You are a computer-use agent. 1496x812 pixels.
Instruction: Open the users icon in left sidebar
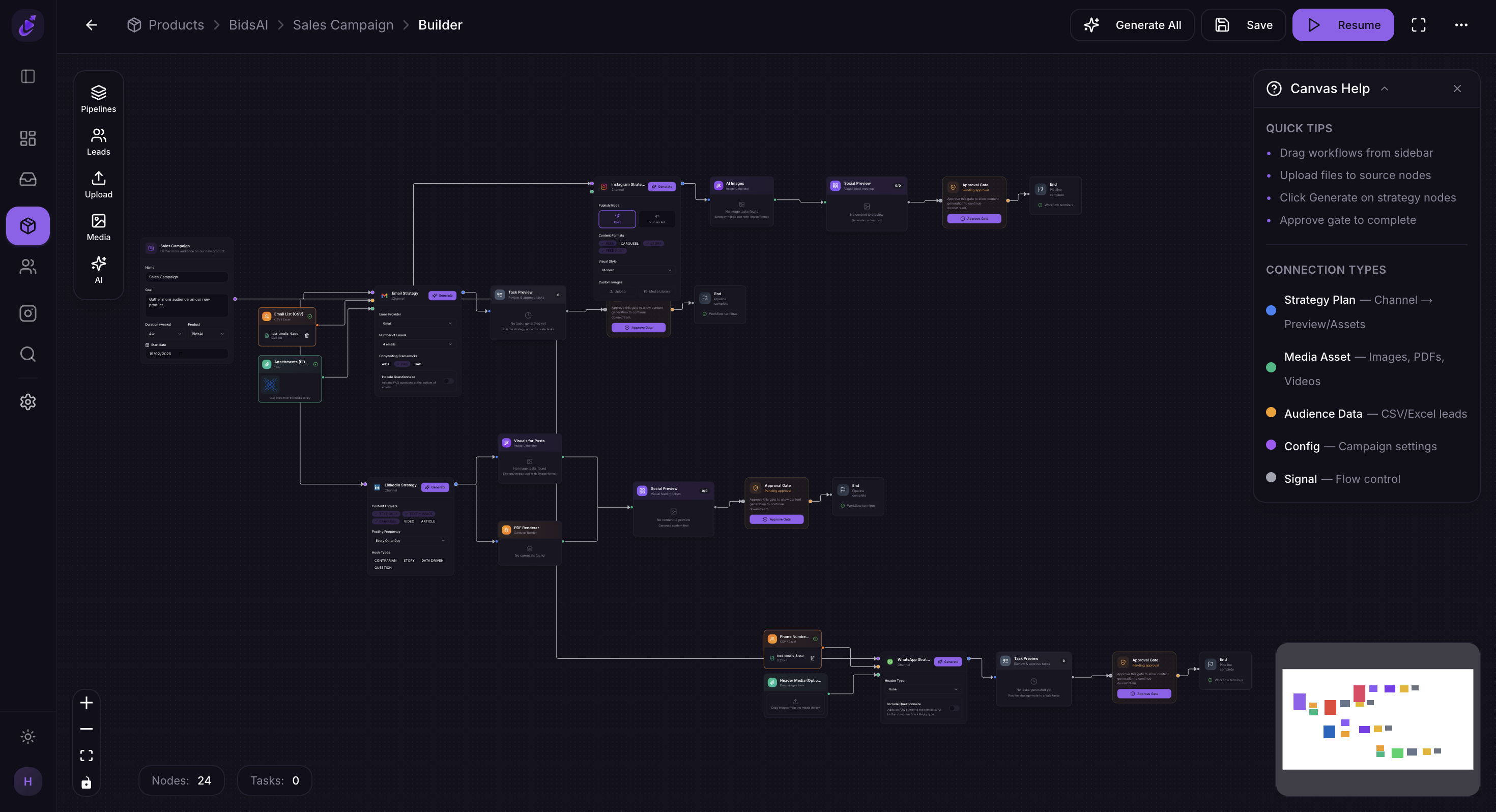pos(28,267)
